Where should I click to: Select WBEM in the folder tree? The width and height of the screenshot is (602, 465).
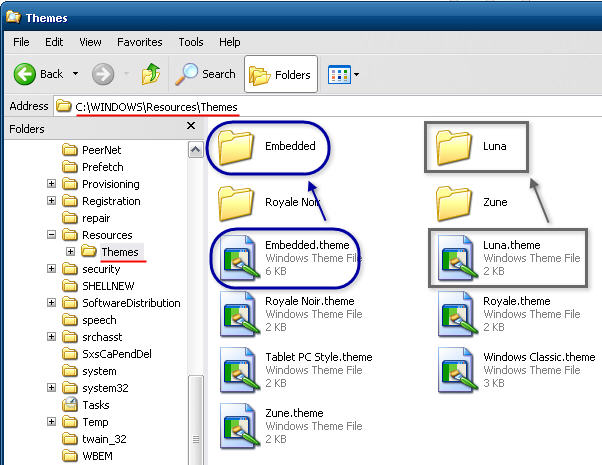tap(97, 456)
